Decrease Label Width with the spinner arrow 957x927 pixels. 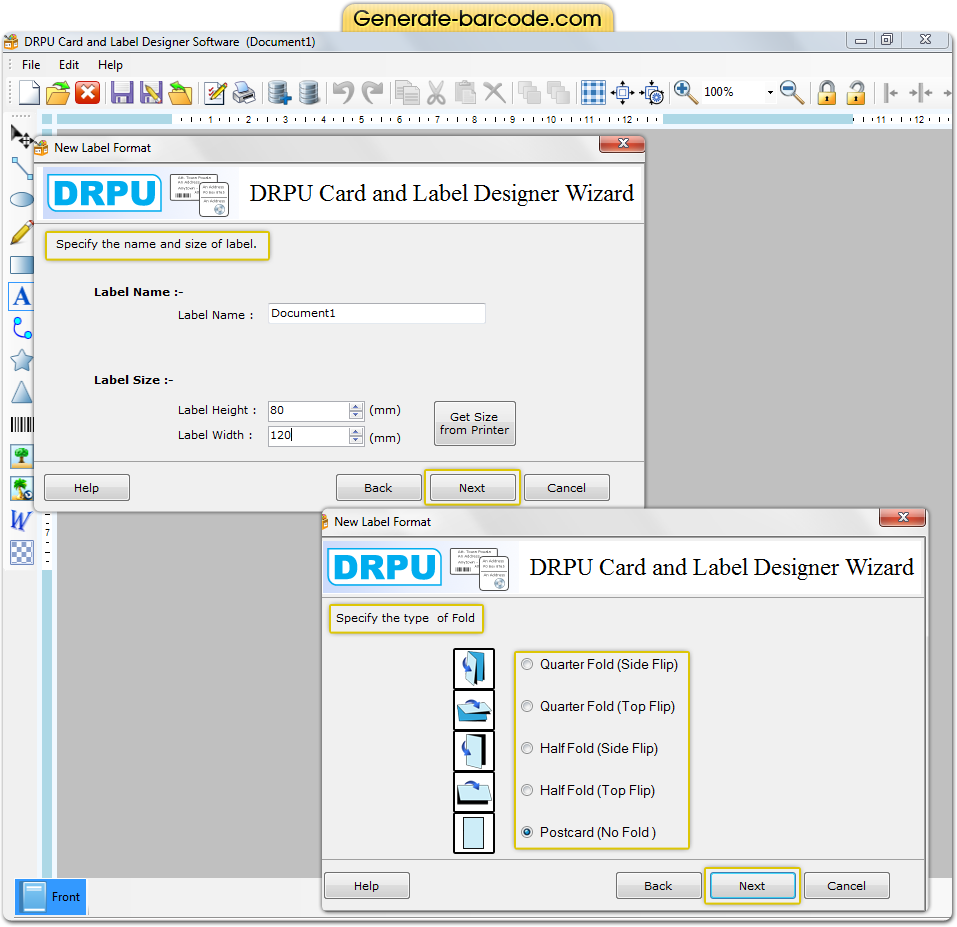point(356,440)
